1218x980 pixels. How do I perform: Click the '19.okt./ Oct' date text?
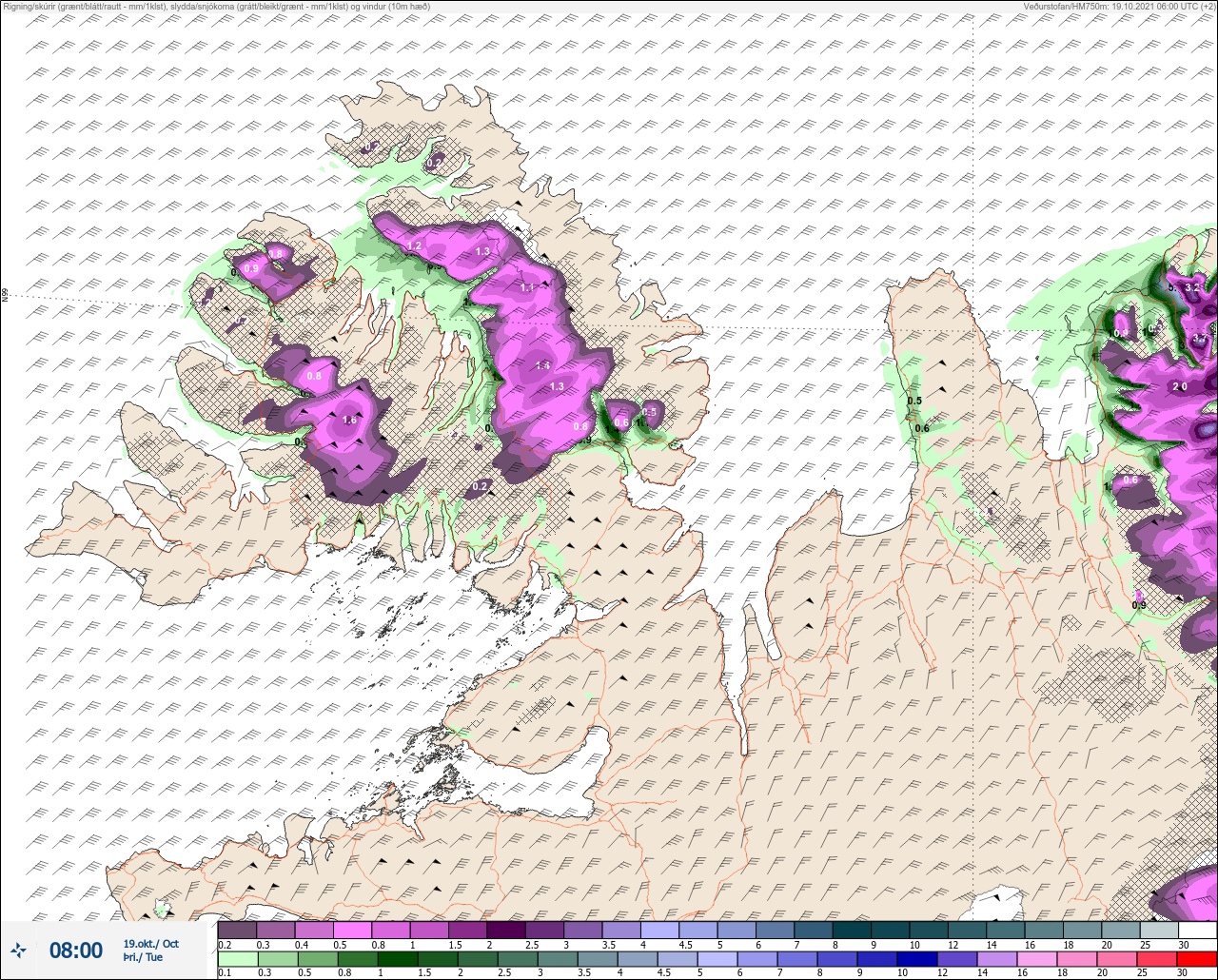click(150, 944)
